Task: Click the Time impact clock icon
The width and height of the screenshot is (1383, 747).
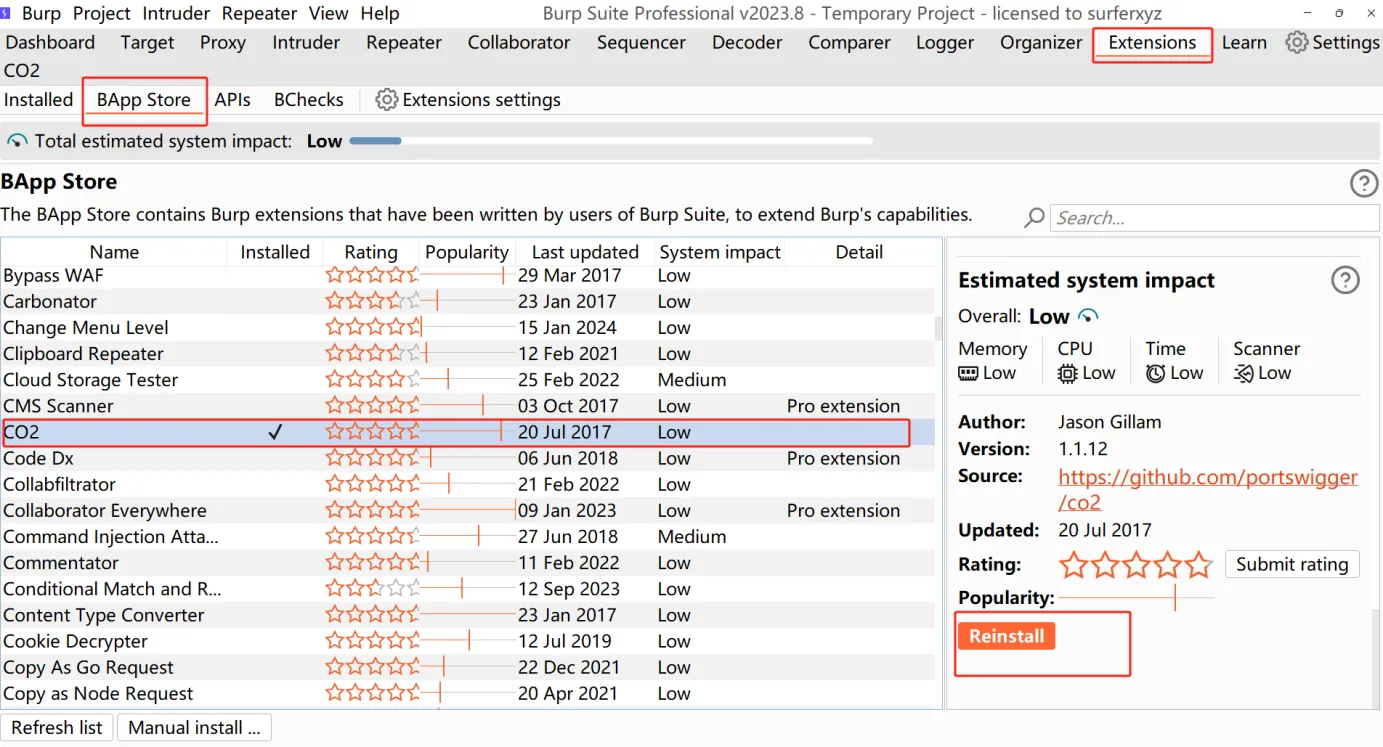Action: coord(1155,373)
